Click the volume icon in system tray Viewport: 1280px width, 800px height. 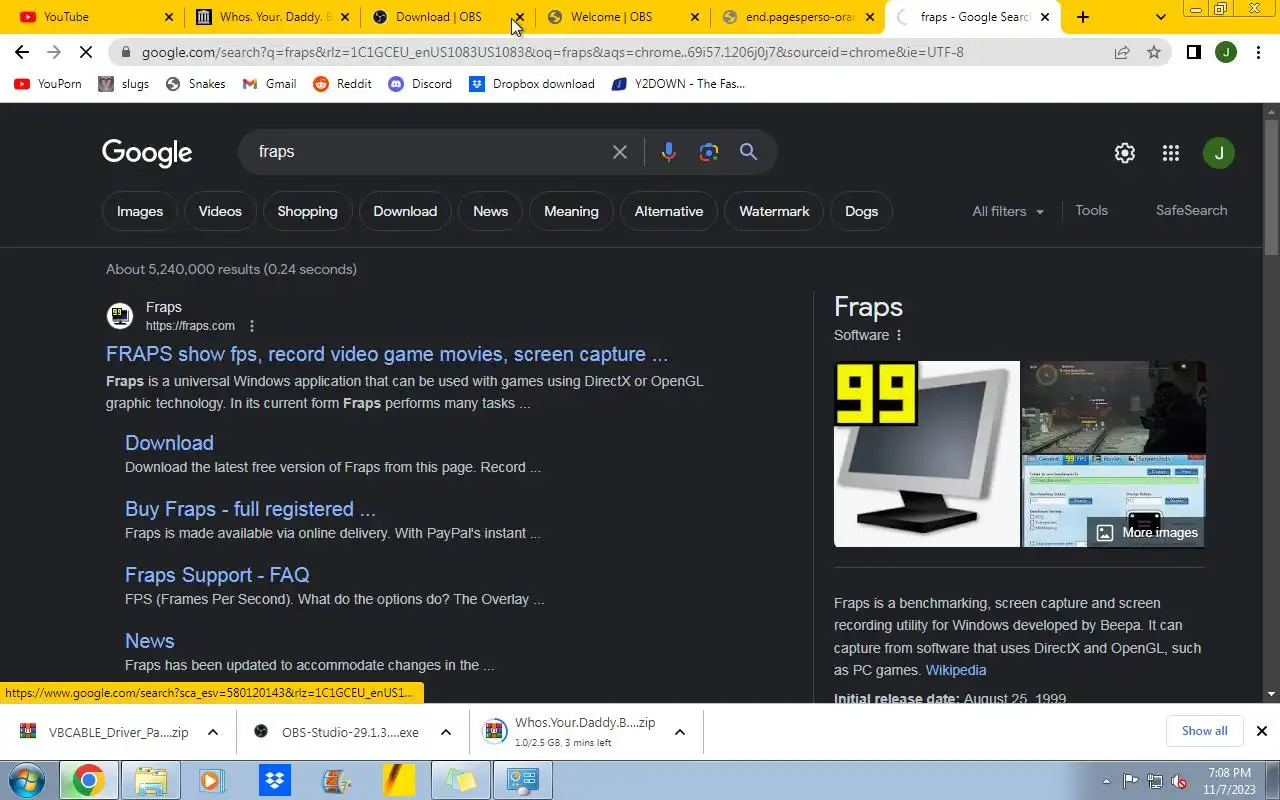[1179, 781]
